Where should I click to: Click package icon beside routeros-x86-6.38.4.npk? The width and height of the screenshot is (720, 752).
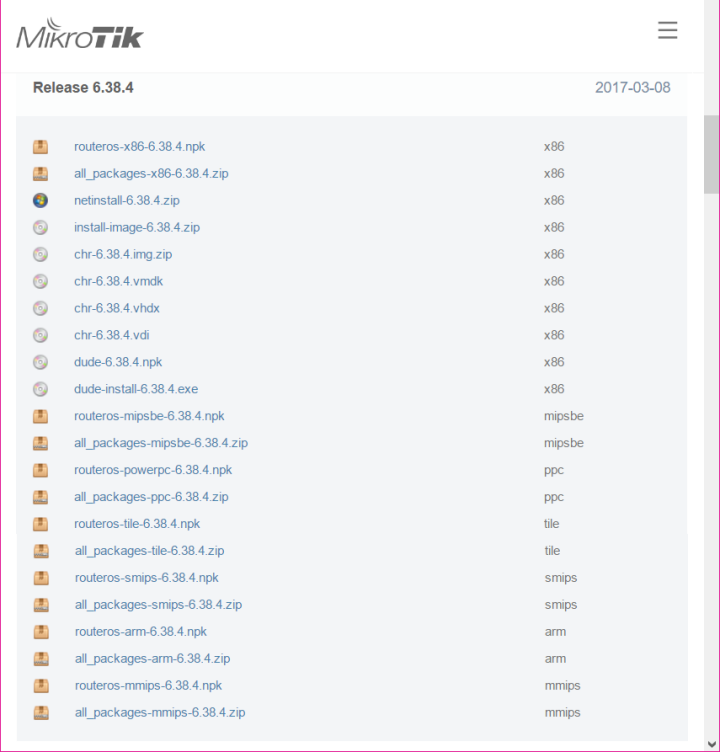[40, 146]
